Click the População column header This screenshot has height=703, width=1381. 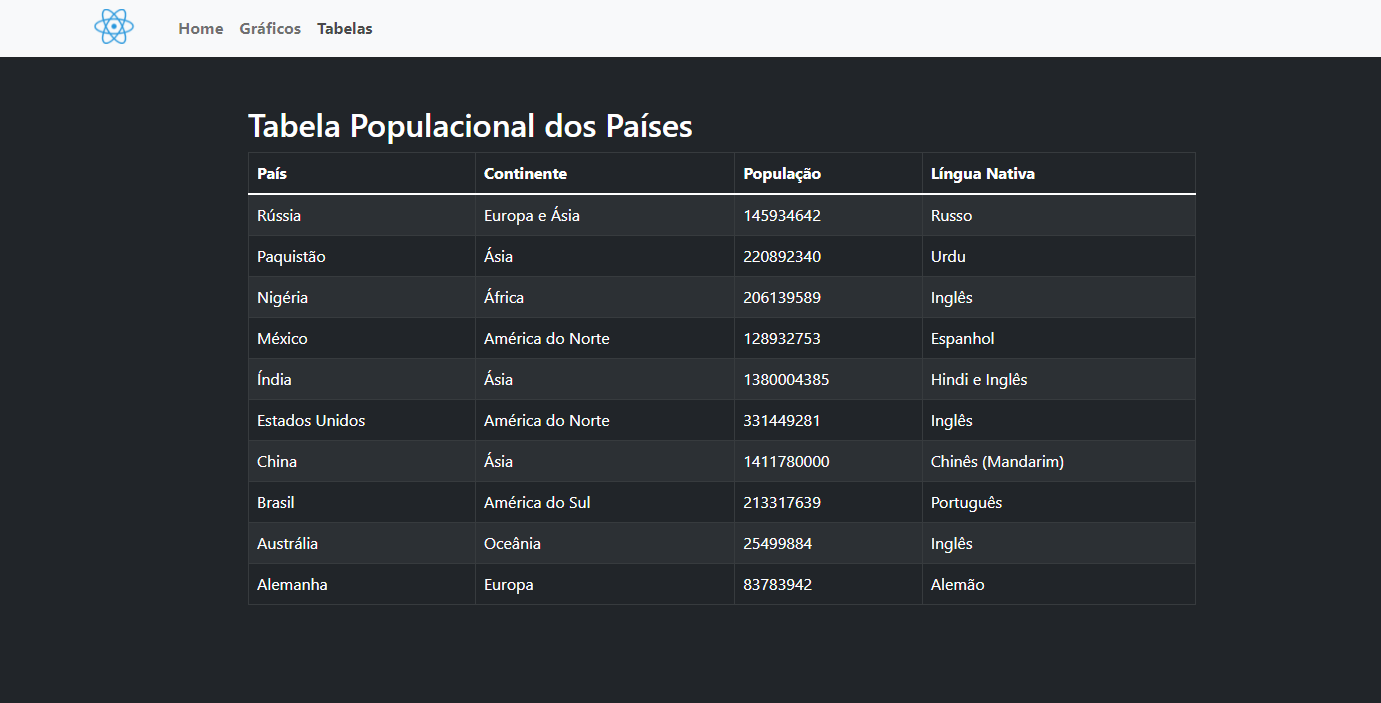point(782,173)
